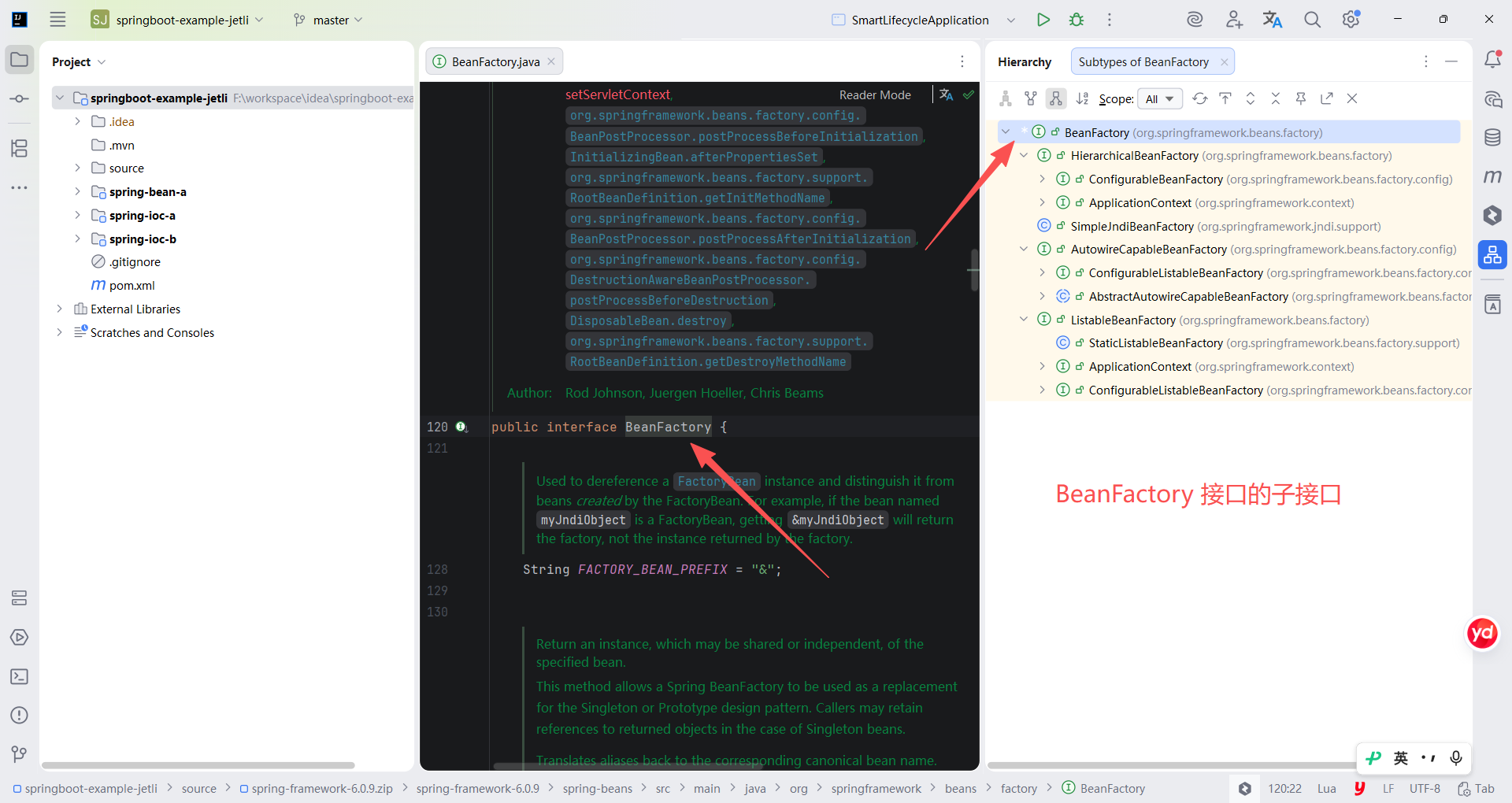The image size is (1512, 803).
Task: Open main hamburger menu
Action: click(x=57, y=20)
